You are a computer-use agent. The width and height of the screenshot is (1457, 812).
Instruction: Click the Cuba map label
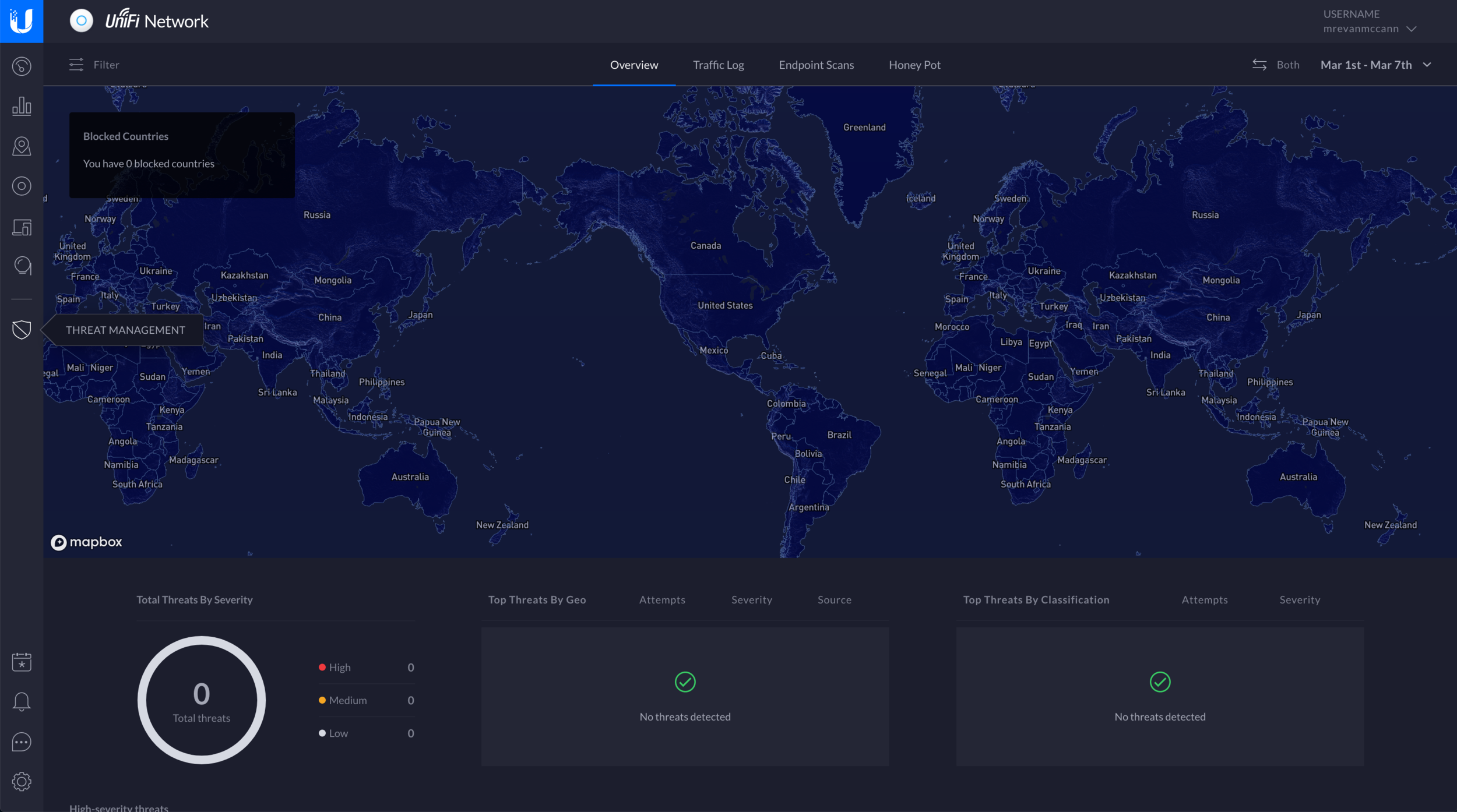click(x=771, y=356)
